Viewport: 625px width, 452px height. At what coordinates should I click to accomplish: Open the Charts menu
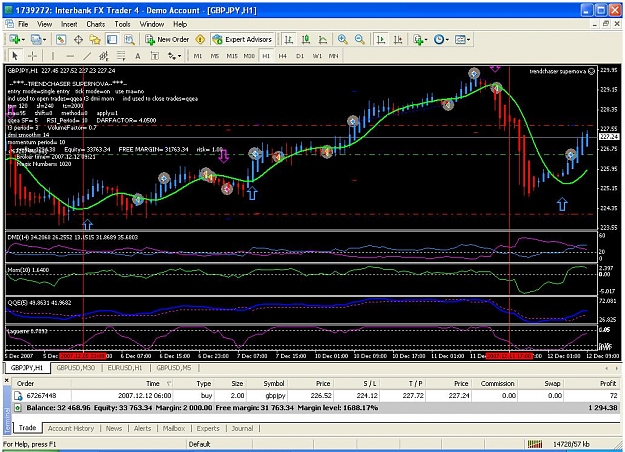[x=96, y=24]
